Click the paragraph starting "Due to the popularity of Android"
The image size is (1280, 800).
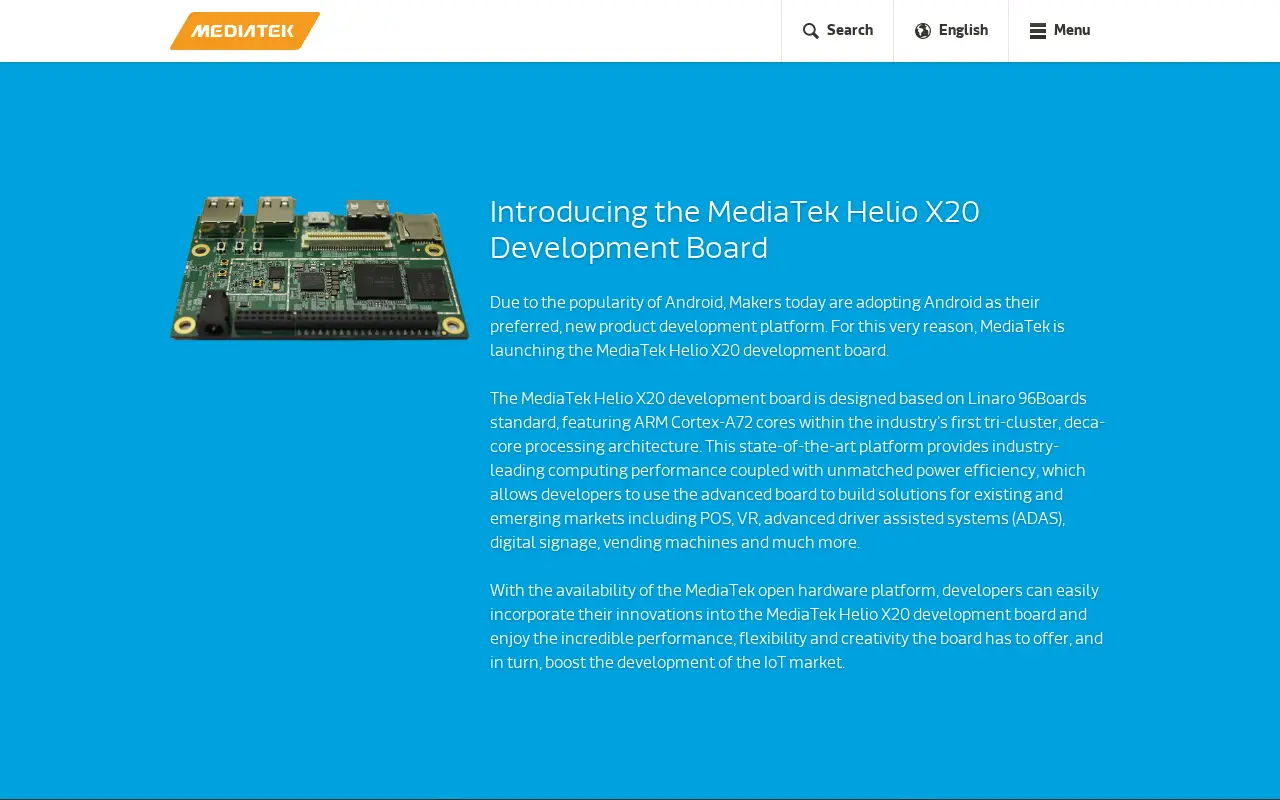778,326
